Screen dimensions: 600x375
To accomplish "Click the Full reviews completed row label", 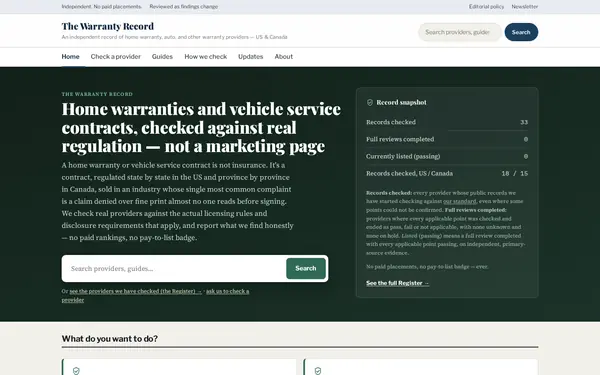I will [400, 139].
